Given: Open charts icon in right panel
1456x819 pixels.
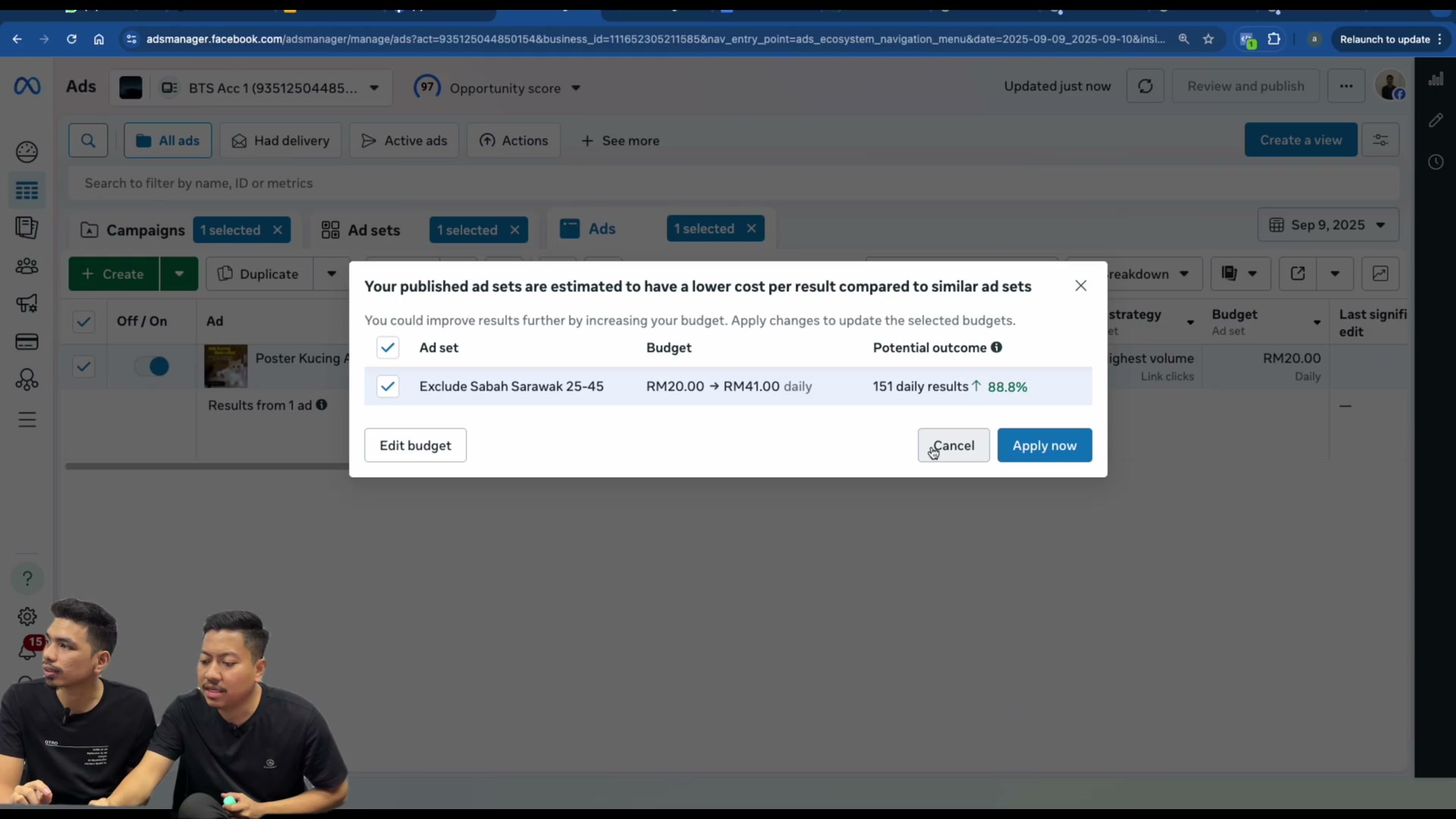Looking at the screenshot, I should [1436, 79].
